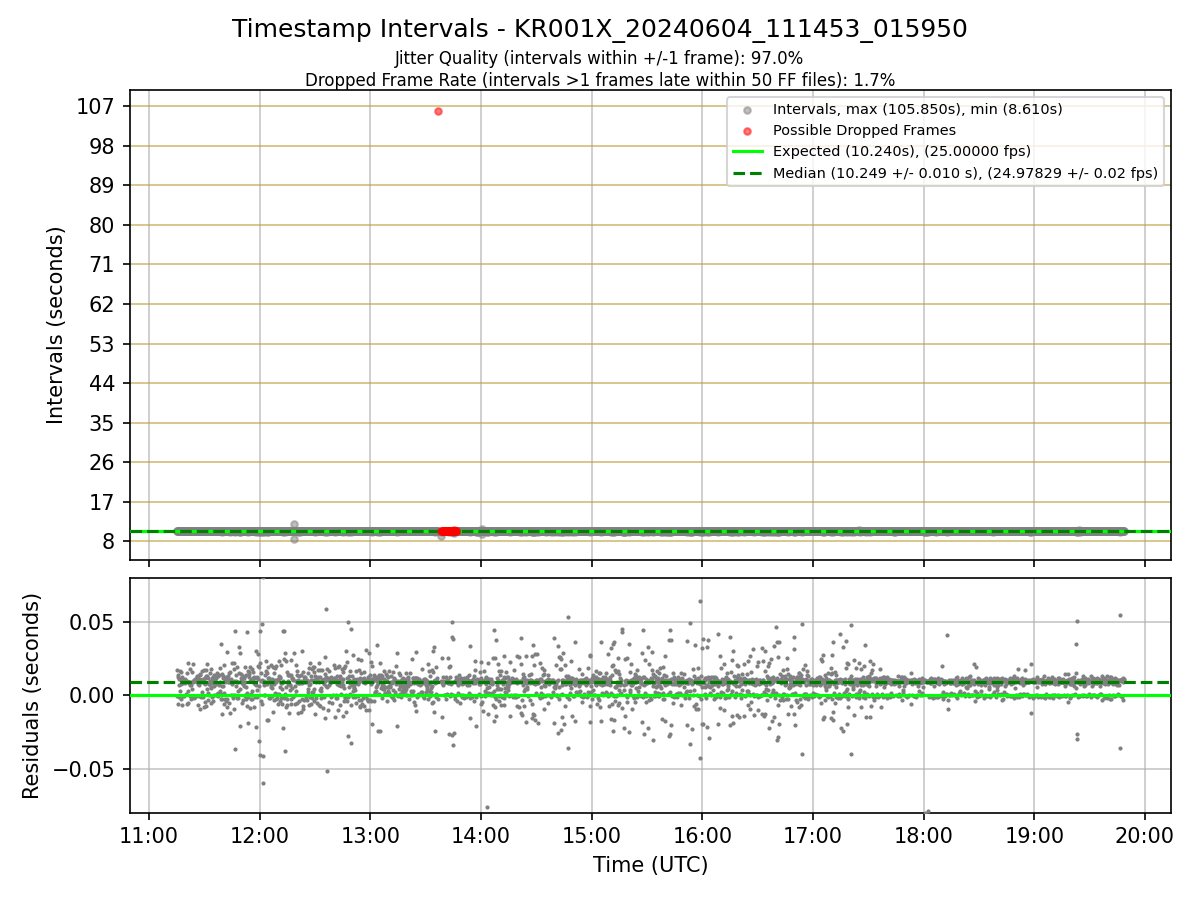Click the x-axis tick label '18:00'

923,836
